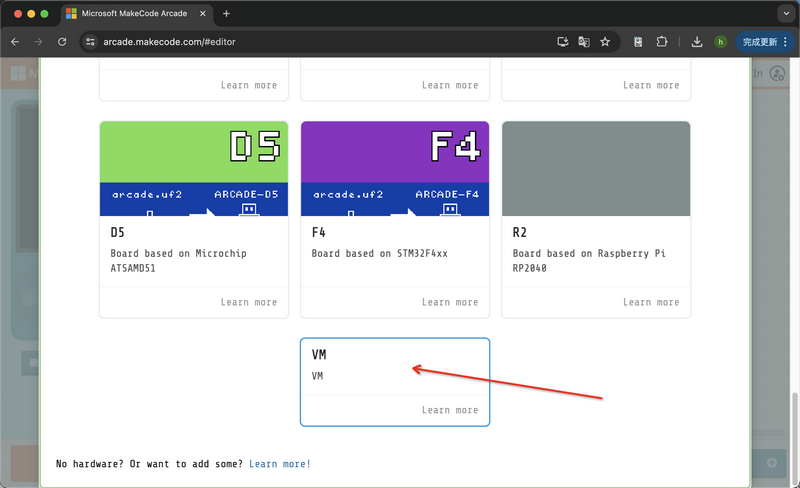Click the translate page icon in address bar
This screenshot has height=488, width=800.
[x=584, y=42]
